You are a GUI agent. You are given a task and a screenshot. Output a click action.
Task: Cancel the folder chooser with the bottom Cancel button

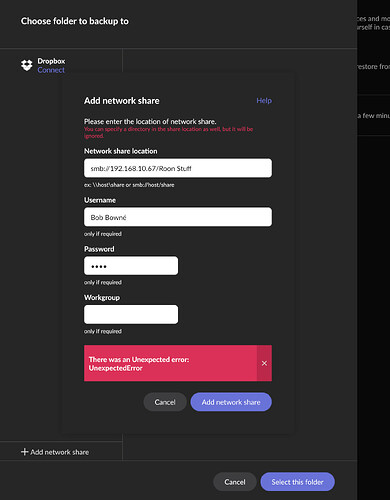click(235, 482)
